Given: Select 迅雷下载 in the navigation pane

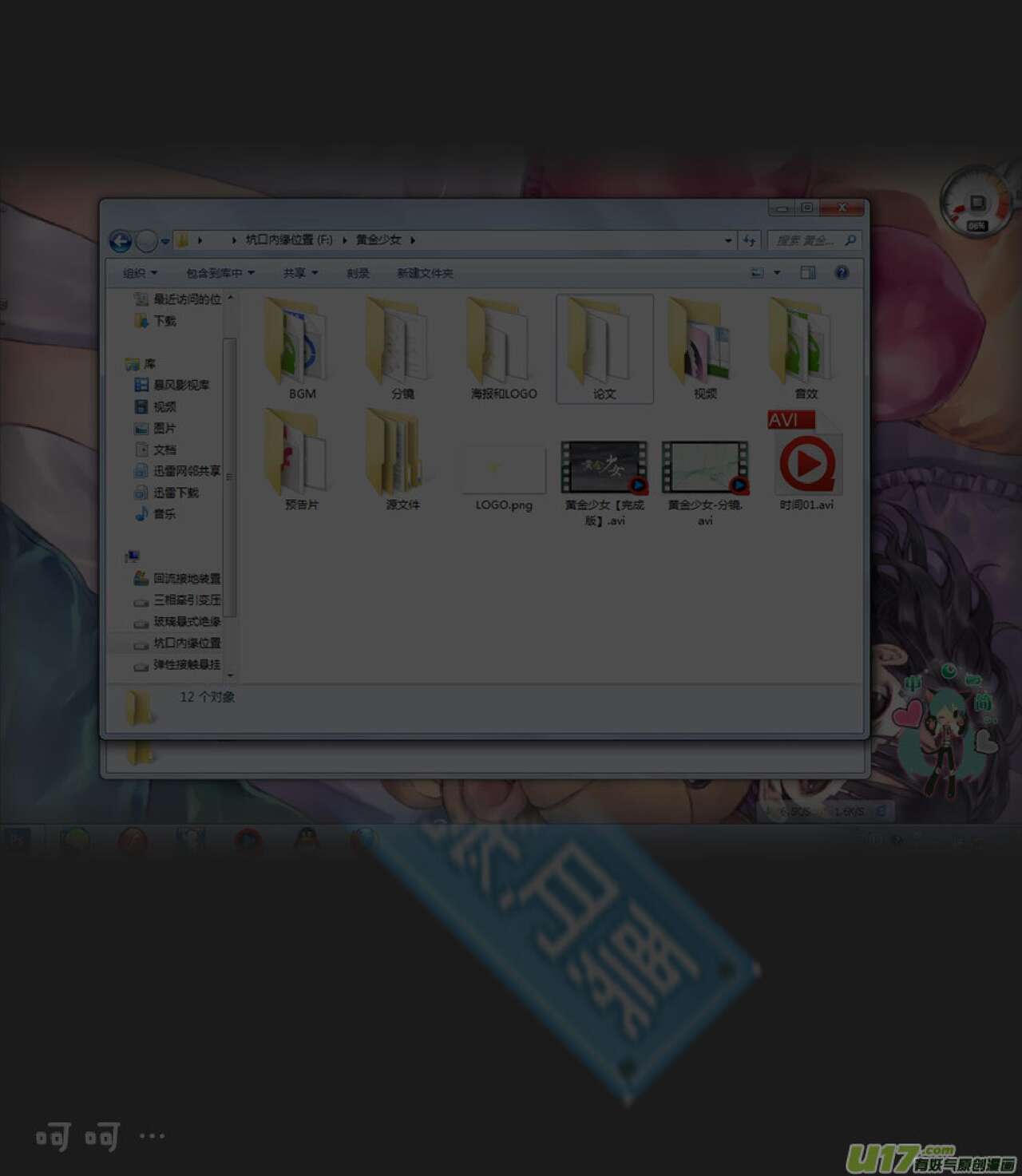Looking at the screenshot, I should pos(175,493).
